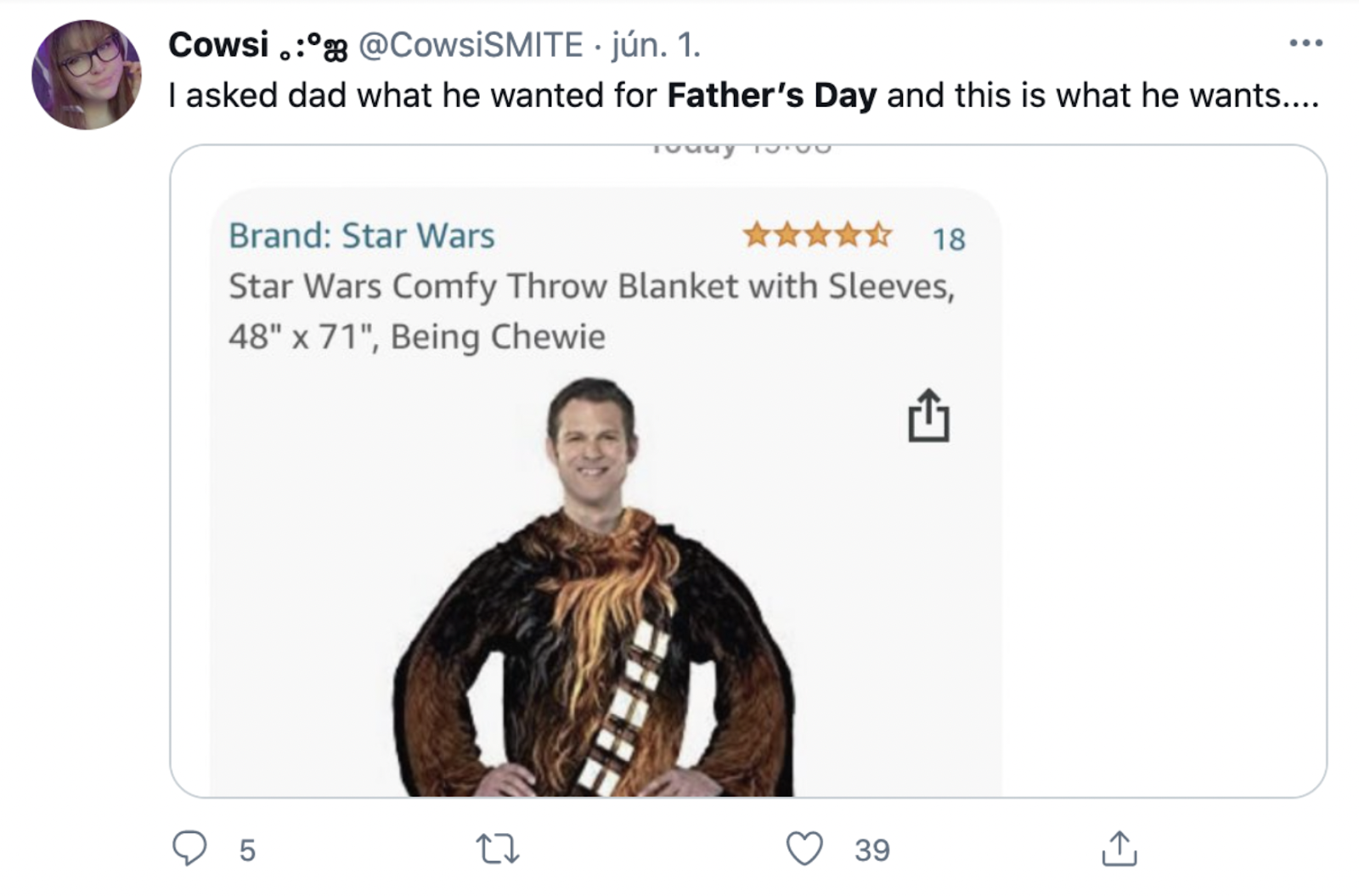Click the reply count 5
Image resolution: width=1359 pixels, height=896 pixels.
[x=247, y=850]
